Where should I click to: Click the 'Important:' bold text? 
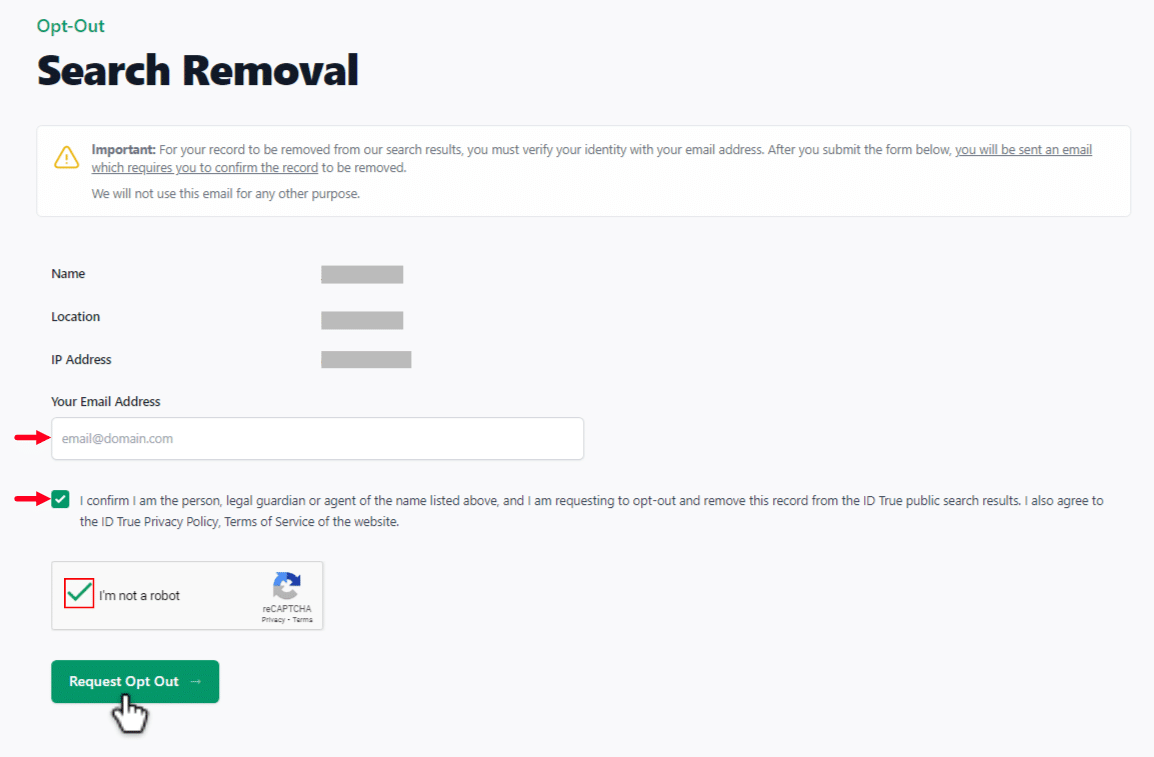coord(124,149)
